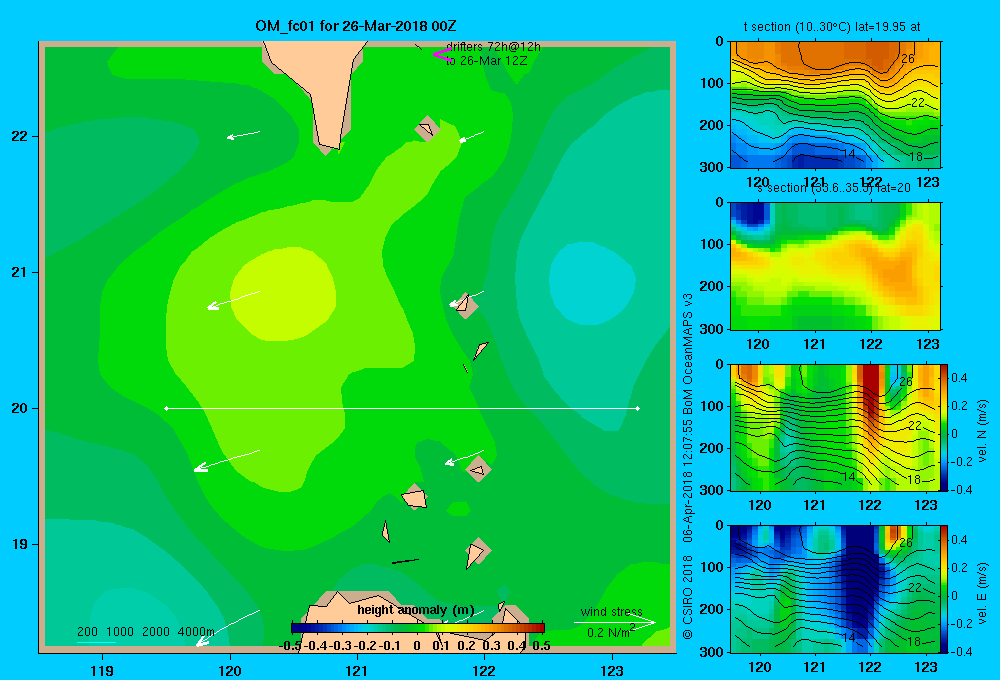Screen dimensions: 1000x680
Task: Select the wind stress reference arrow
Action: point(615,622)
